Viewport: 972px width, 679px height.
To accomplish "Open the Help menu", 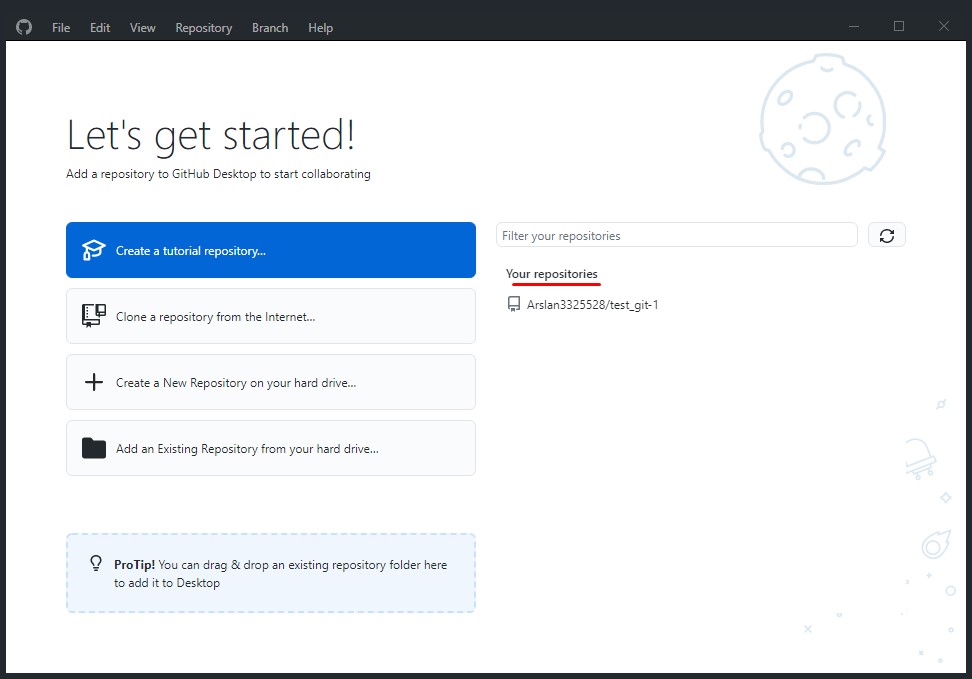I will coord(320,28).
